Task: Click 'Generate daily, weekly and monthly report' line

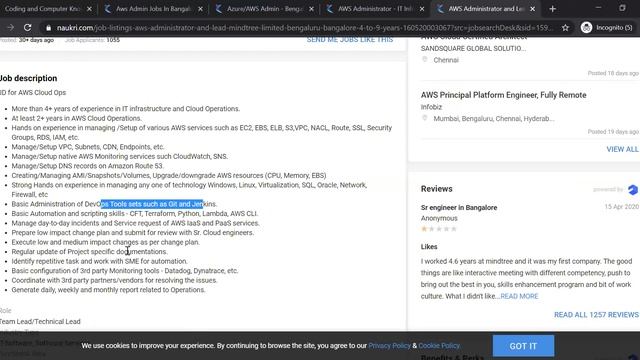Action: tap(108, 290)
